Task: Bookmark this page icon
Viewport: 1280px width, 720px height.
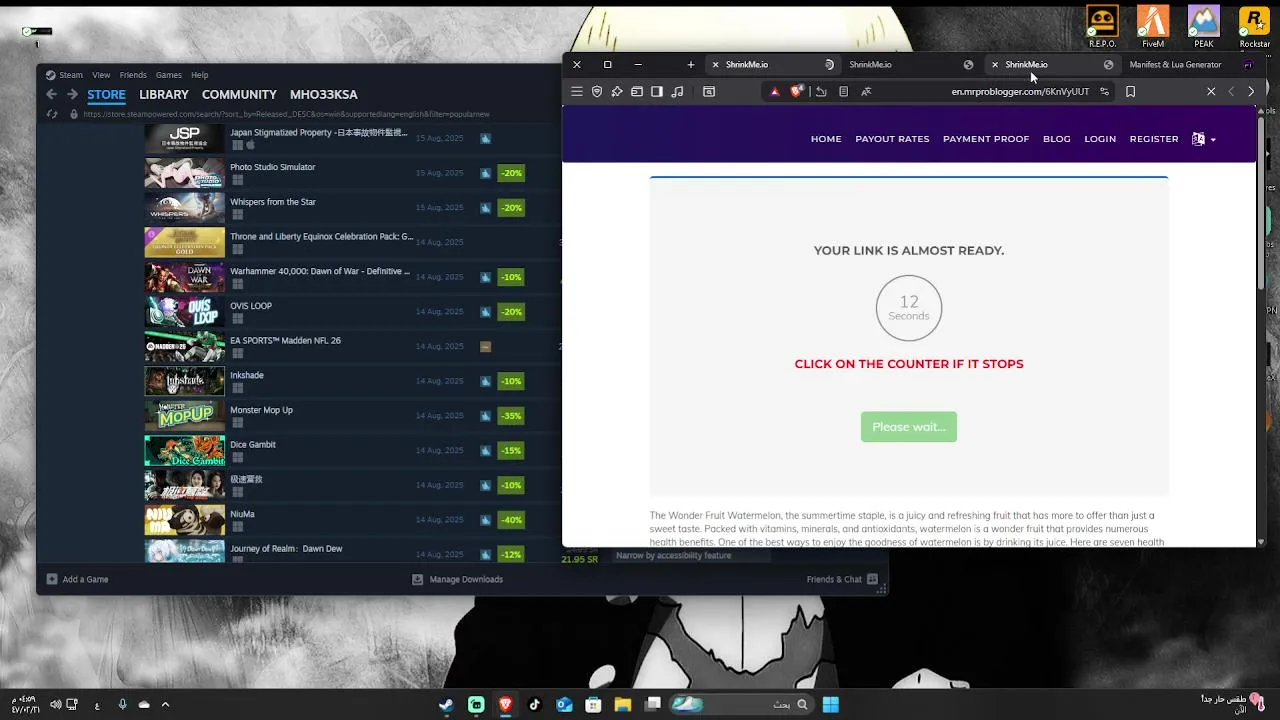Action: [1130, 91]
